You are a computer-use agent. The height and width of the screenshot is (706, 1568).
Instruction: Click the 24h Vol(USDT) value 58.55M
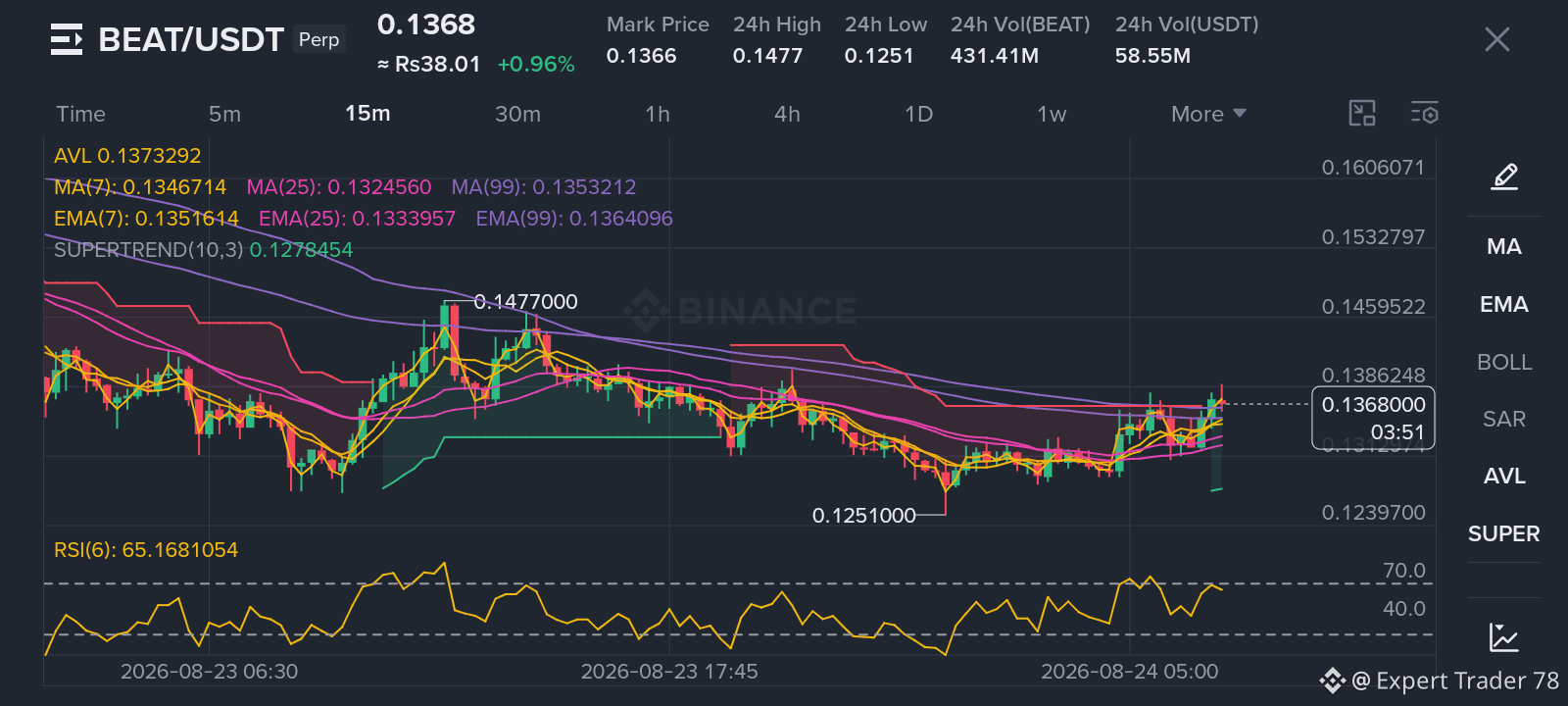coord(1152,56)
